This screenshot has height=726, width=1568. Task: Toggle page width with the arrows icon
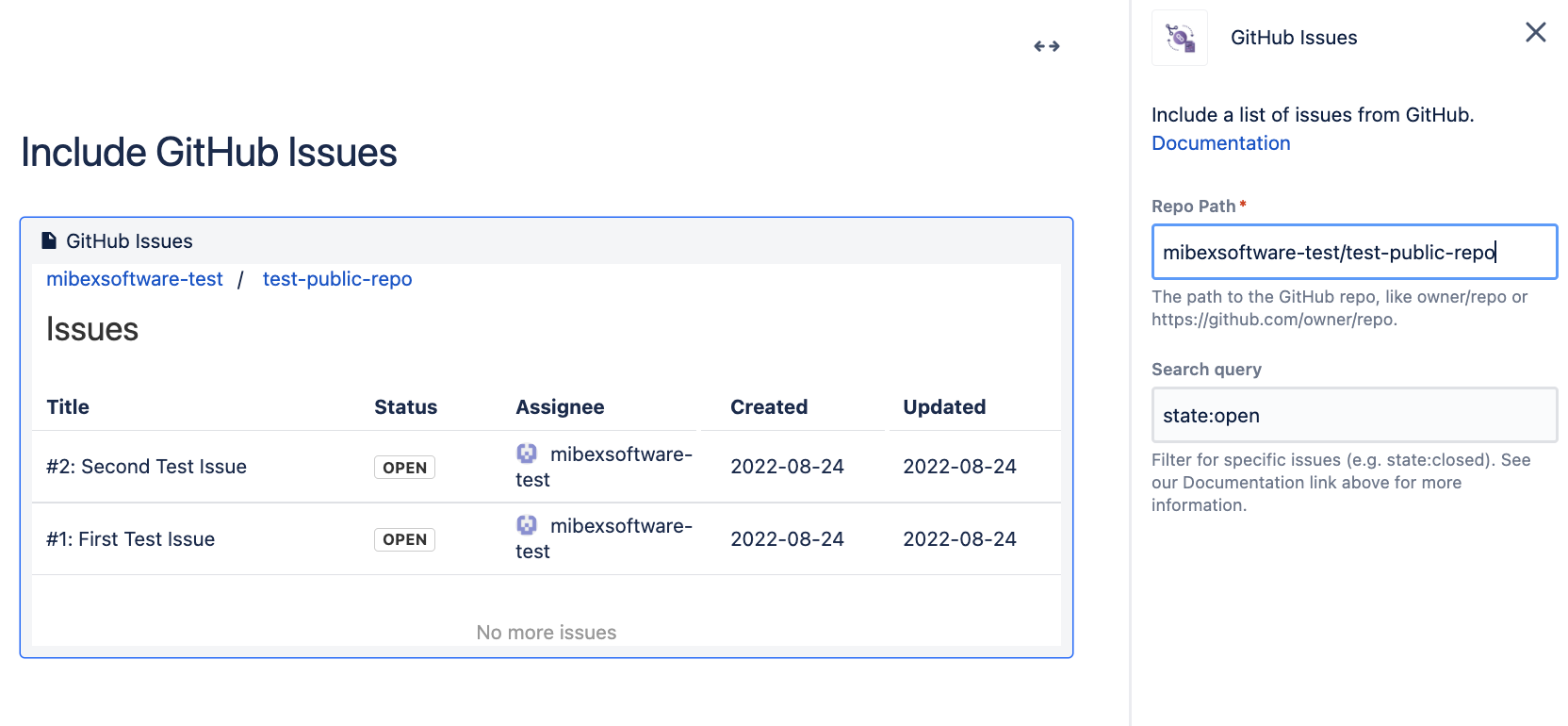tap(1046, 46)
